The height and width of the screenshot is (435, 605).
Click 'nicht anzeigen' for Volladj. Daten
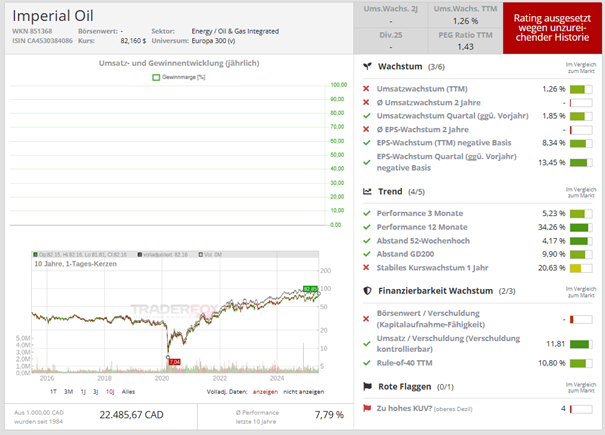[x=304, y=392]
